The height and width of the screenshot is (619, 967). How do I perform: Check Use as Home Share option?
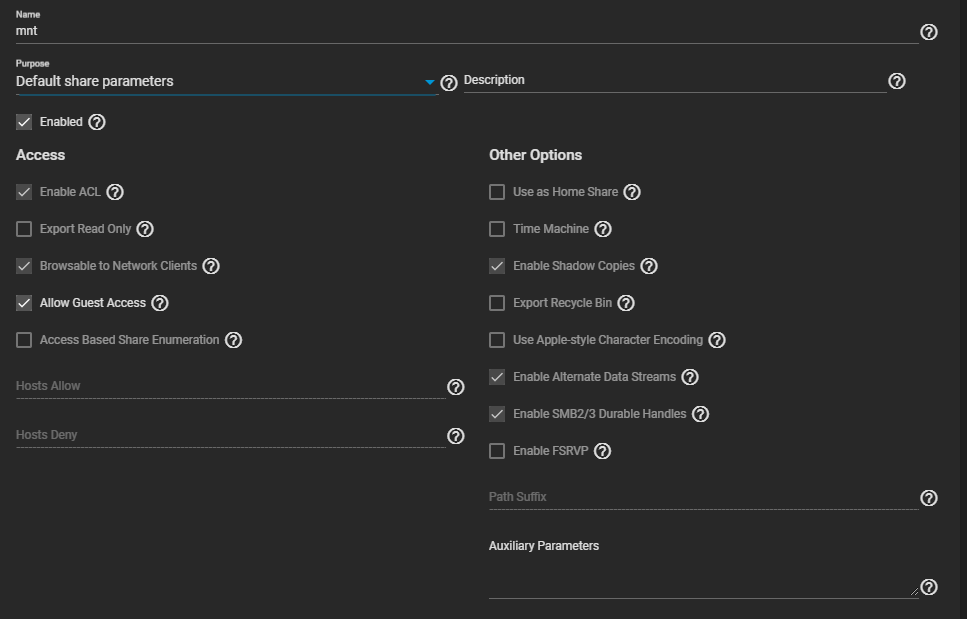click(x=497, y=192)
